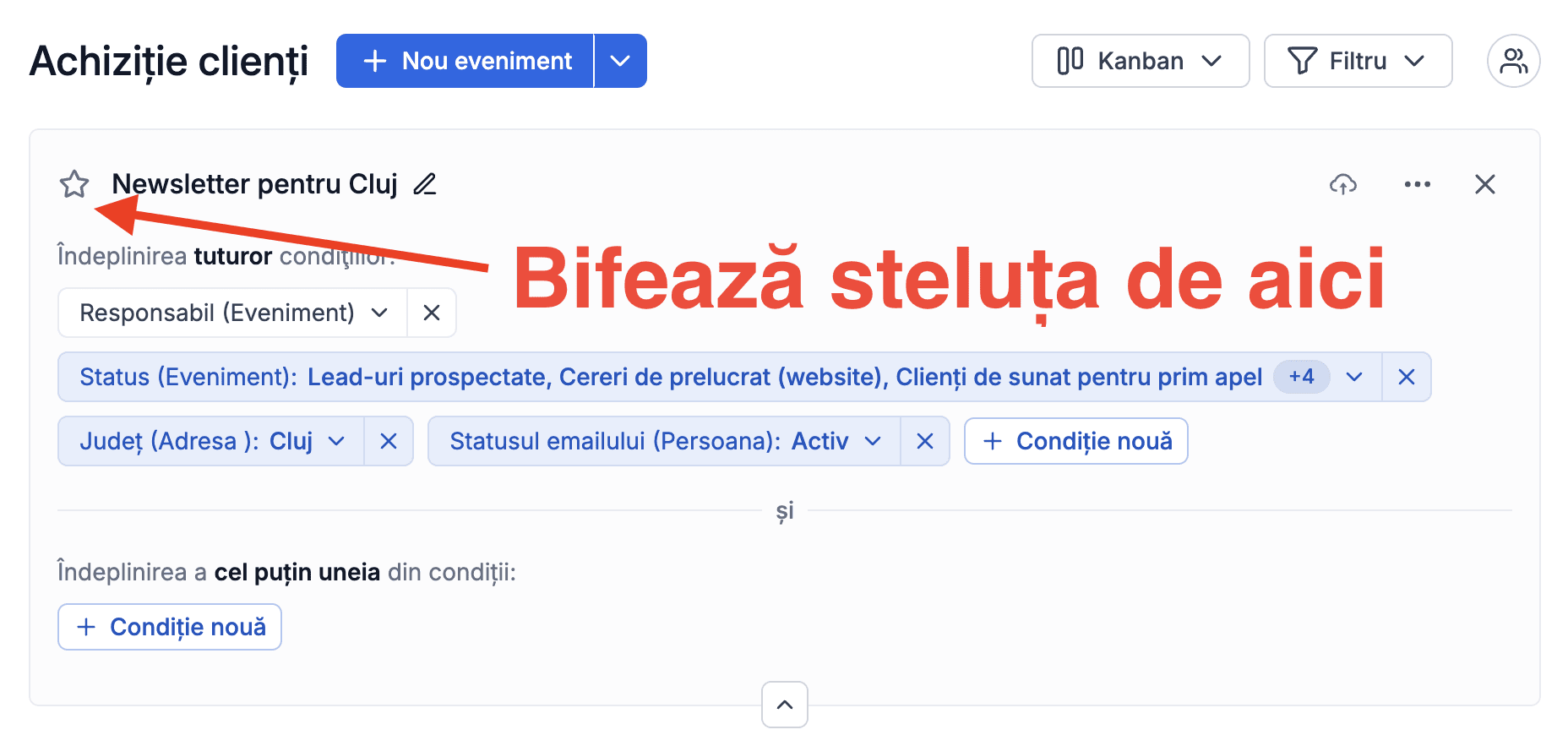Screen dimensions: 1568x735
Task: Remove the Statusul emailului condition
Action: click(925, 441)
